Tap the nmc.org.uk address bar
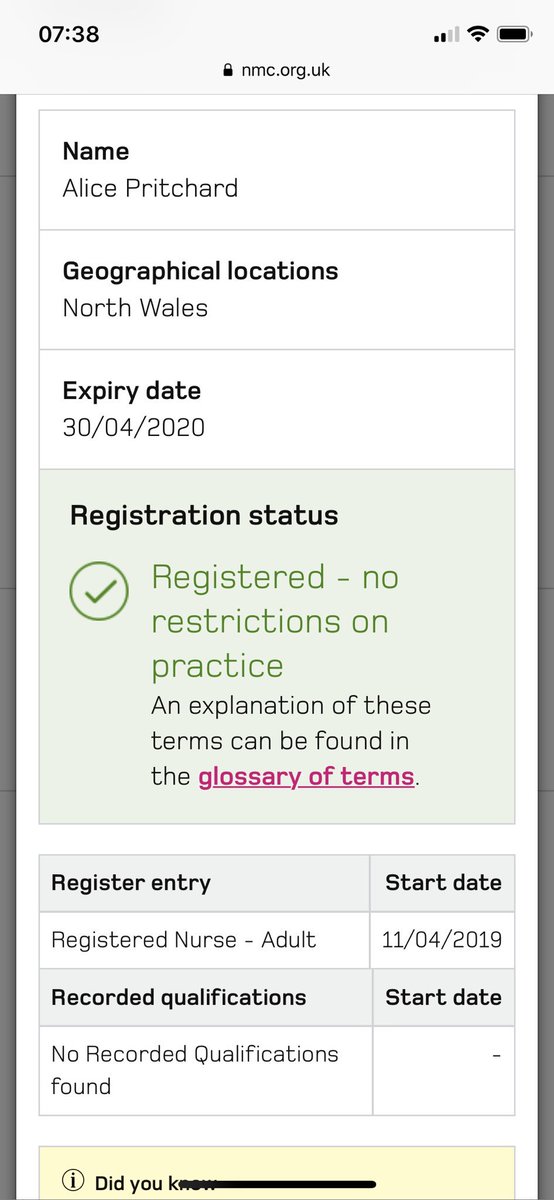This screenshot has width=554, height=1200. [x=277, y=70]
